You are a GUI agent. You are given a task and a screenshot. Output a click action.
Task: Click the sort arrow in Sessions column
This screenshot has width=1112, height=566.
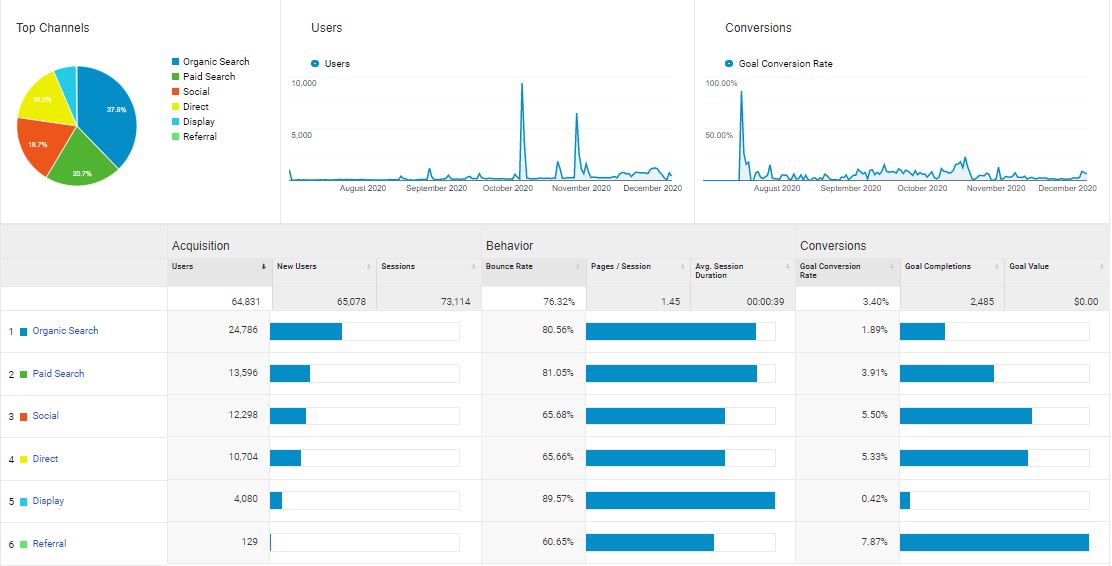[474, 267]
